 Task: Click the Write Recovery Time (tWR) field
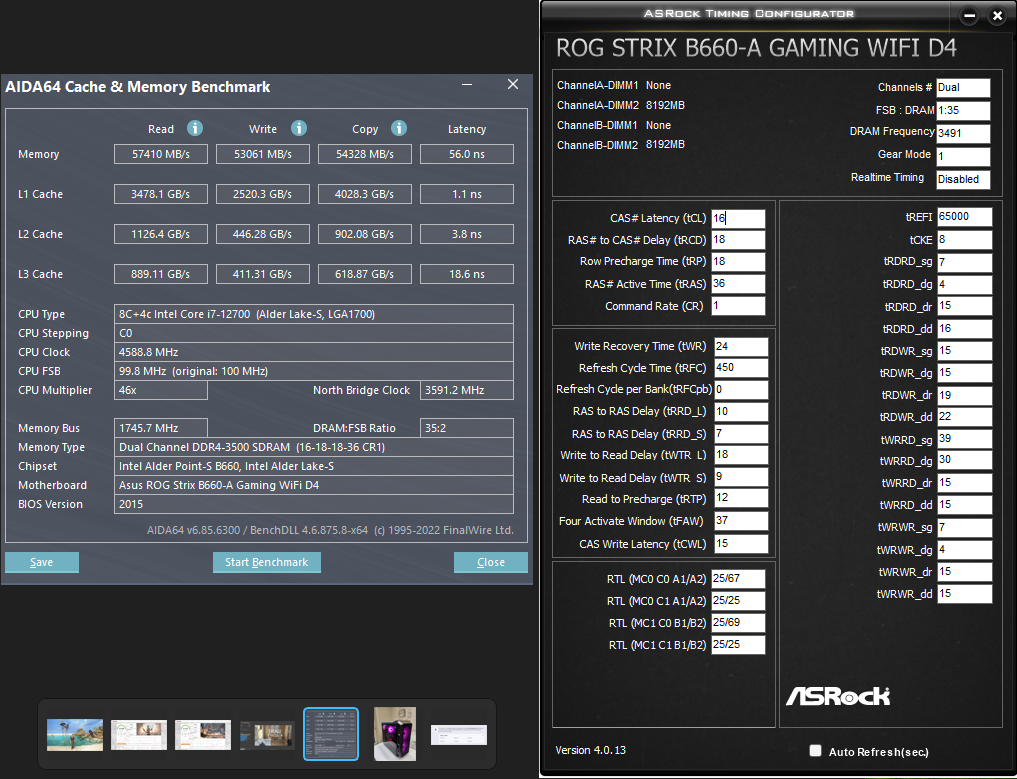point(741,347)
